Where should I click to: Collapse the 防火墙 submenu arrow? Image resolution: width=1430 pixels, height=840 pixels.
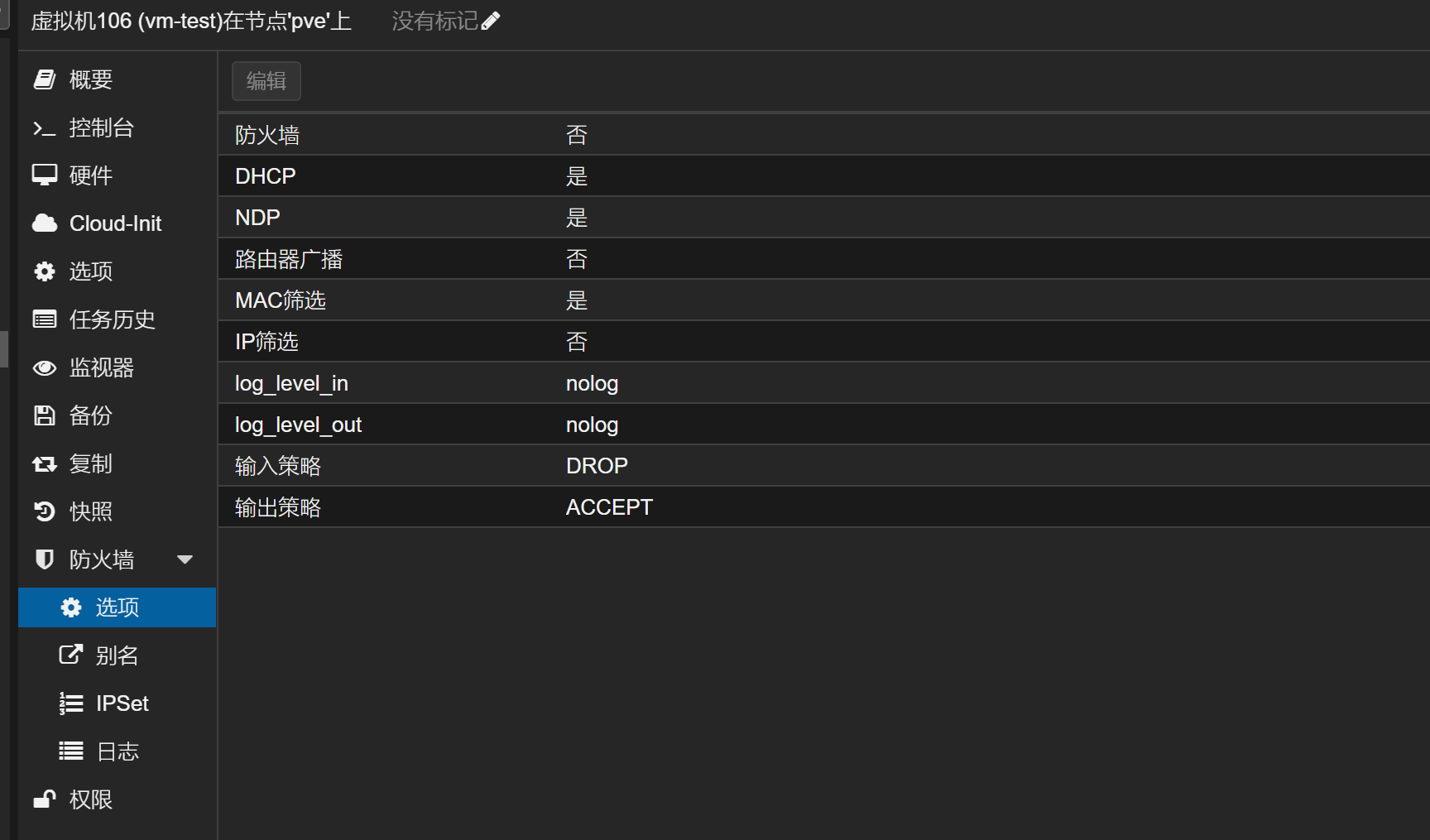pyautogui.click(x=185, y=560)
